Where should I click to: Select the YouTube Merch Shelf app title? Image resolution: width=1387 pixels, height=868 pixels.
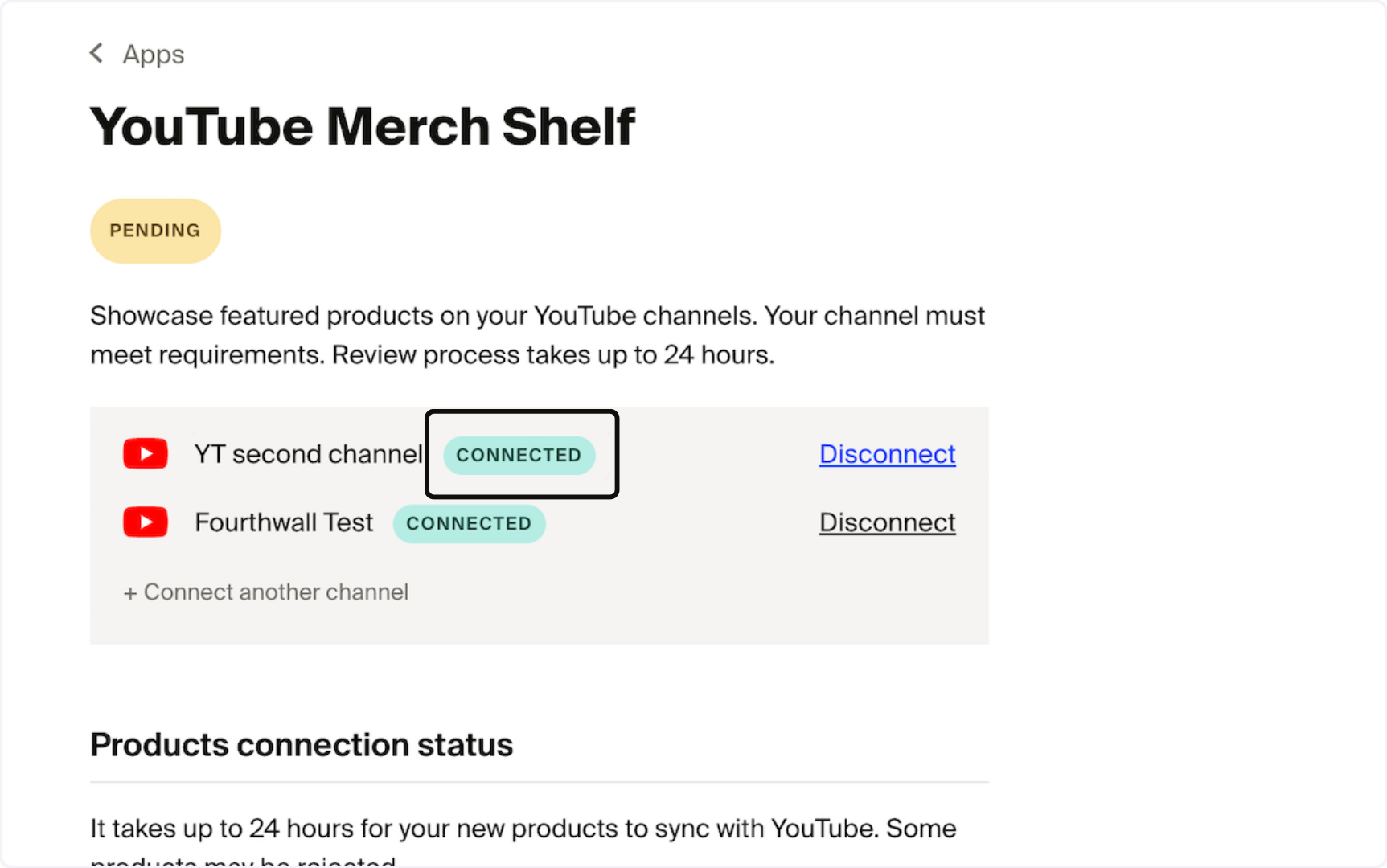(x=363, y=126)
